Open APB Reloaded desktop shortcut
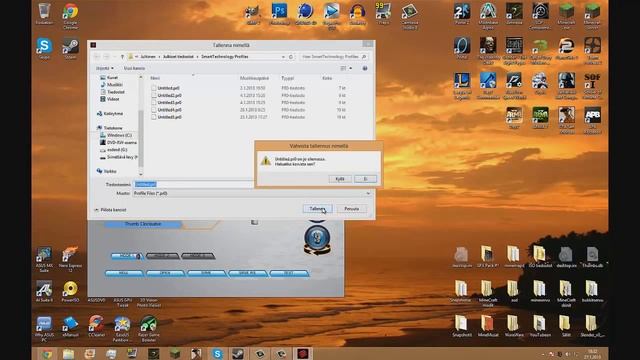Screen dimensions: 640x360 pyautogui.click(x=592, y=120)
